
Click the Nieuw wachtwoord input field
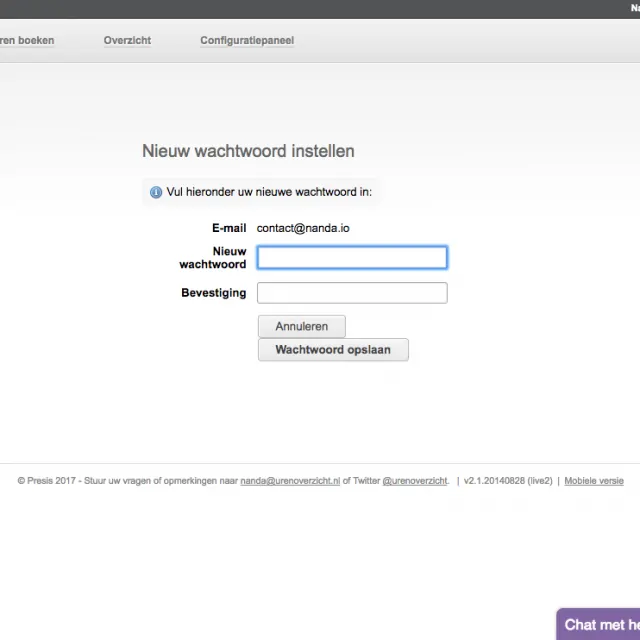pos(352,258)
